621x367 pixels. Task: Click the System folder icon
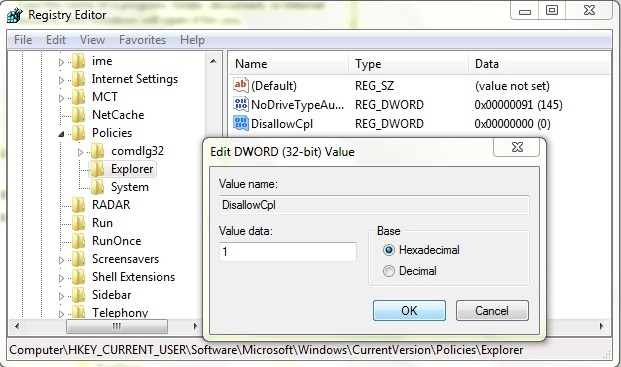[97, 187]
